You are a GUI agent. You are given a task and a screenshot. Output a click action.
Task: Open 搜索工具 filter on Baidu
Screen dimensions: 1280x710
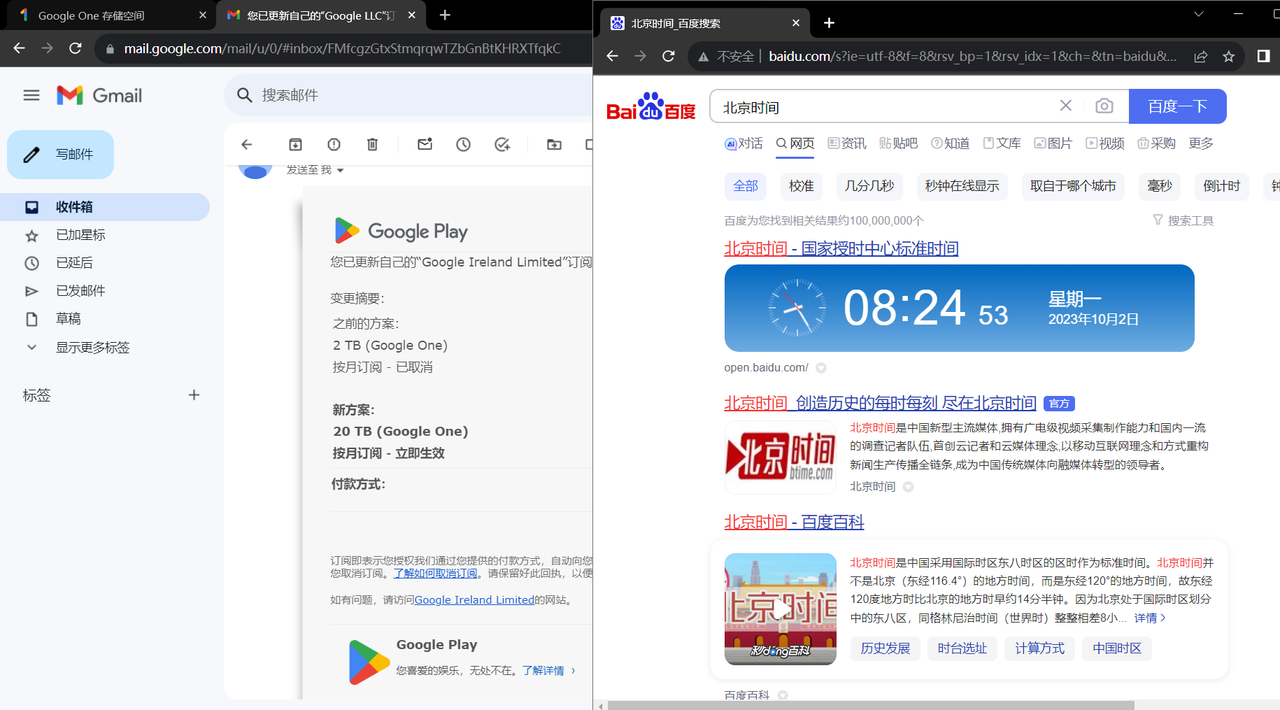pyautogui.click(x=1183, y=220)
